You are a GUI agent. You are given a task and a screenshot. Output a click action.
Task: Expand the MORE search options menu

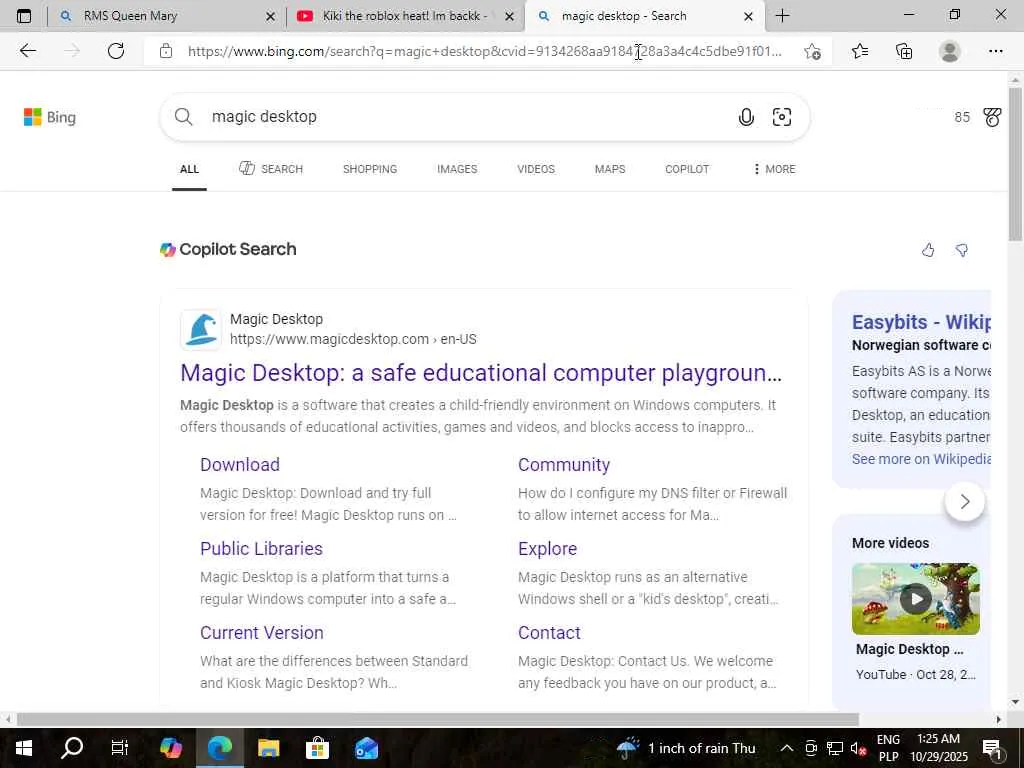tap(774, 169)
